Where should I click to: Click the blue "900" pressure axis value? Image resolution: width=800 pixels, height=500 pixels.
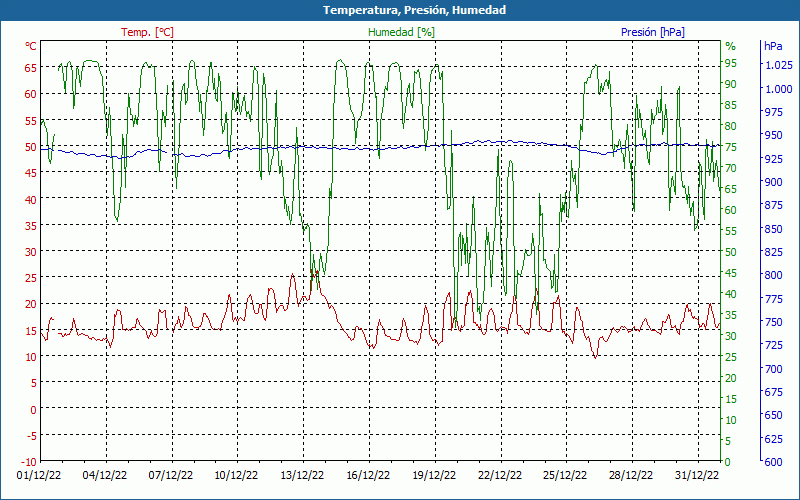click(774, 182)
